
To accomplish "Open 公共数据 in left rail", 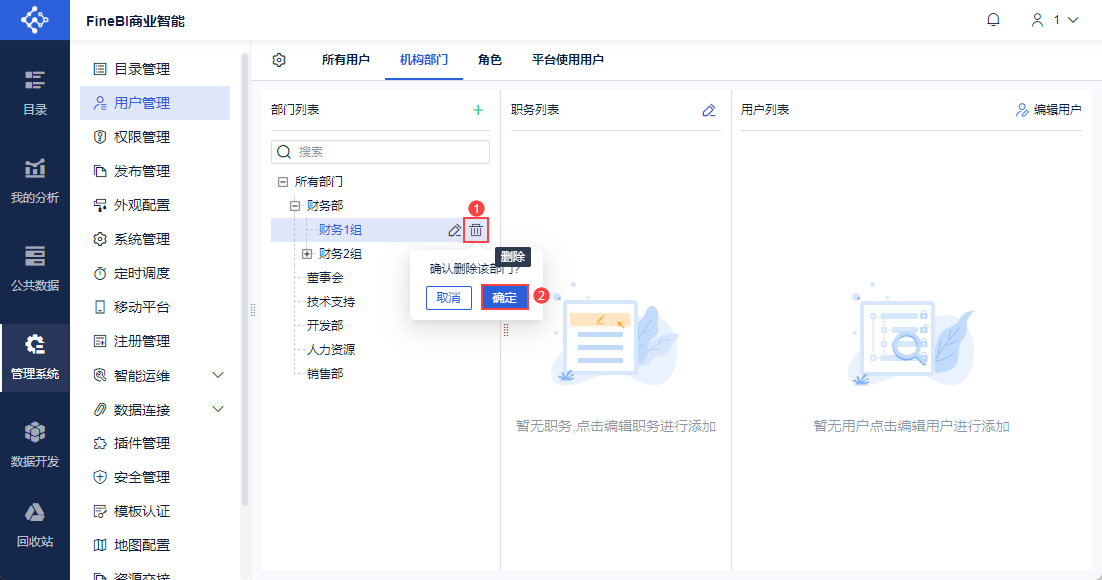I will coord(34,268).
